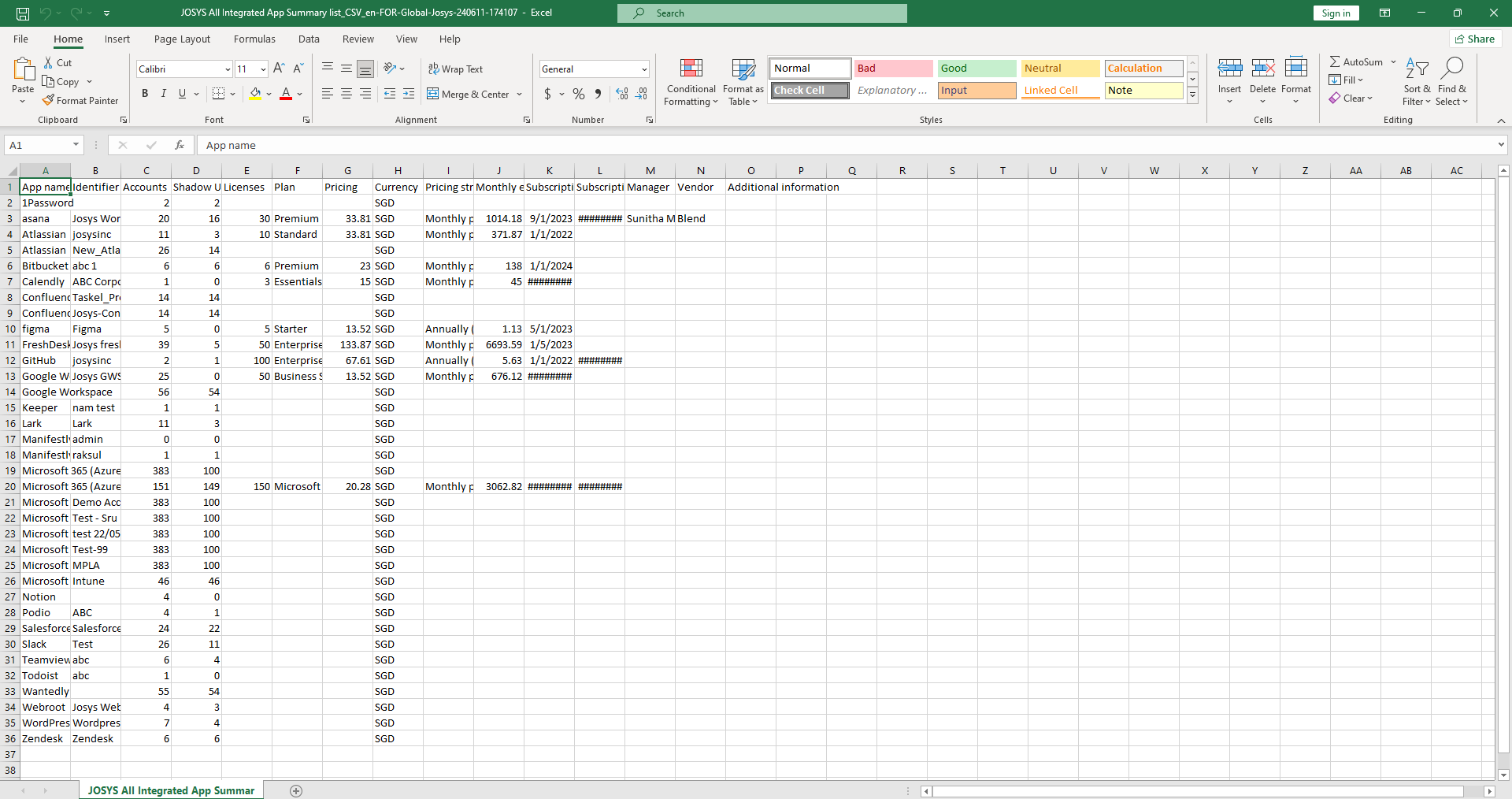Decrease the indent level
1512x799 pixels.
390,94
